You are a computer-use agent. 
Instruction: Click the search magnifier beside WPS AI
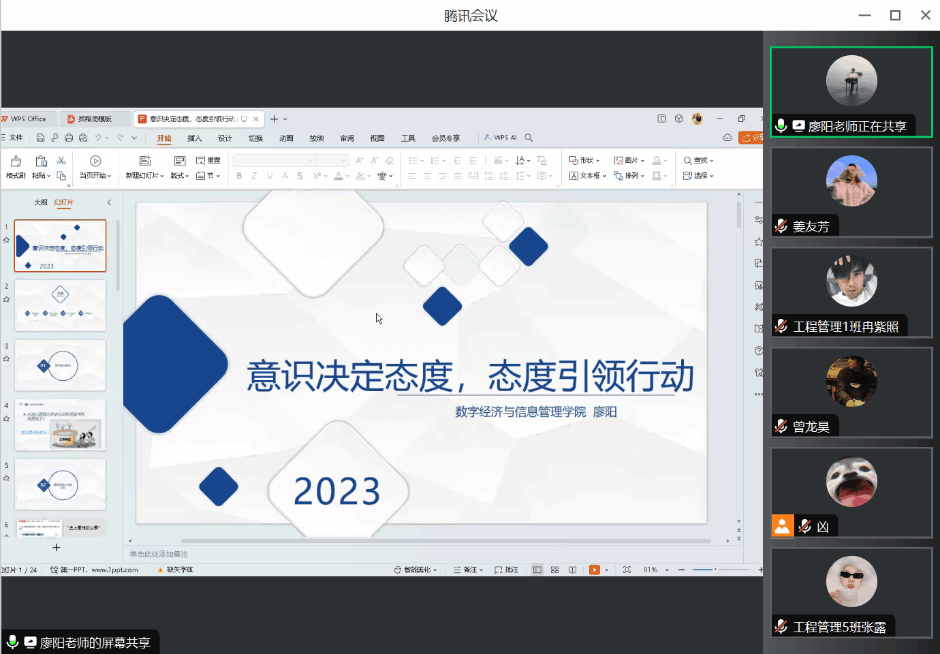529,138
